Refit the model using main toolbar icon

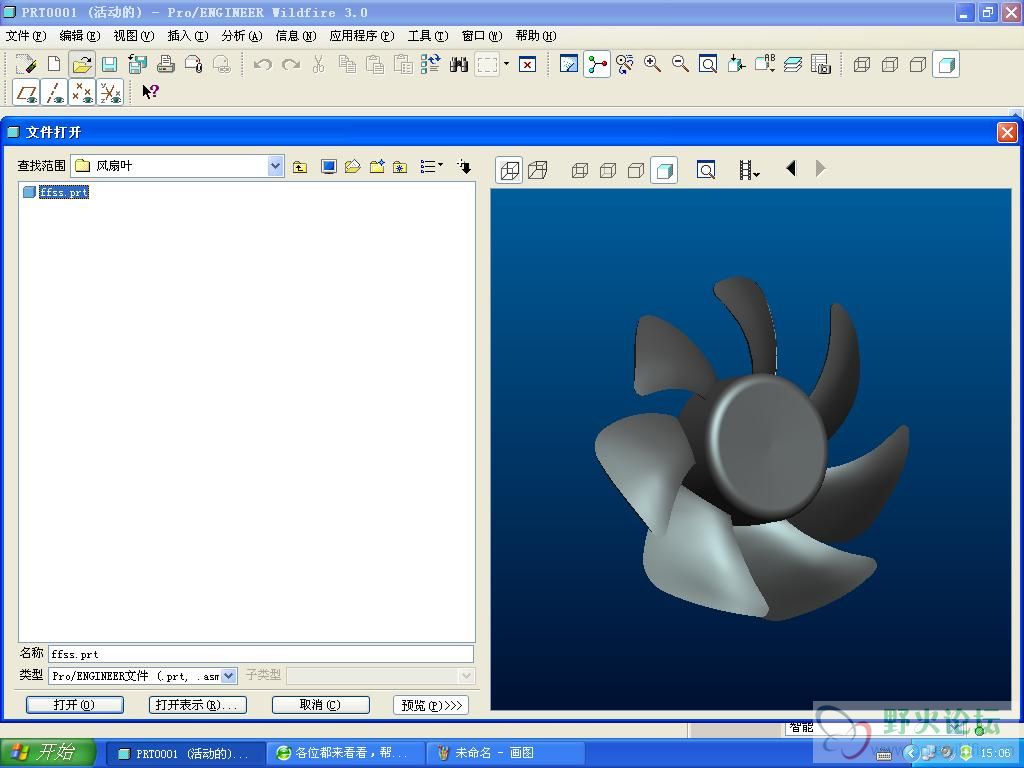[x=708, y=64]
